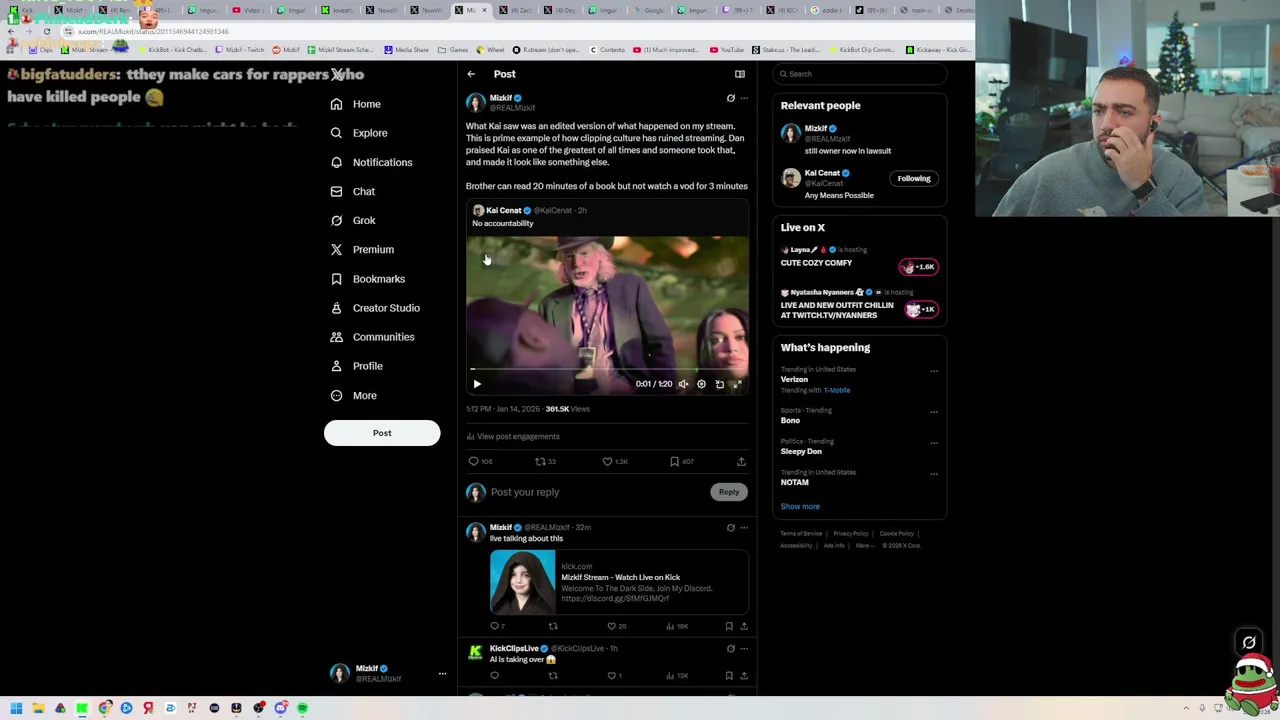
Task: Open options for Bono trend
Action: point(934,412)
